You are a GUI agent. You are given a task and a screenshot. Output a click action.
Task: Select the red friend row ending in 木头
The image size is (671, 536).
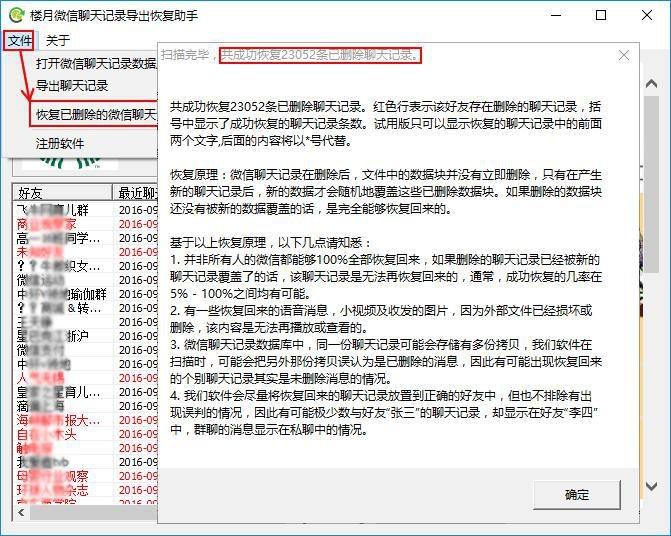coord(86,434)
